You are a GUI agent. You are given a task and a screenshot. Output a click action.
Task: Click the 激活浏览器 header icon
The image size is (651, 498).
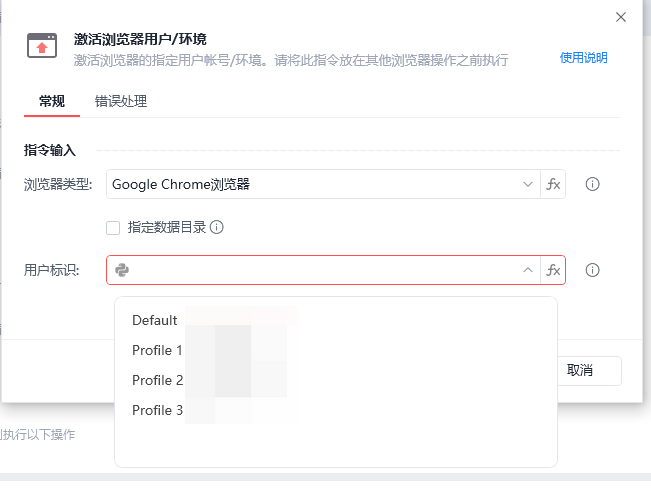(42, 46)
